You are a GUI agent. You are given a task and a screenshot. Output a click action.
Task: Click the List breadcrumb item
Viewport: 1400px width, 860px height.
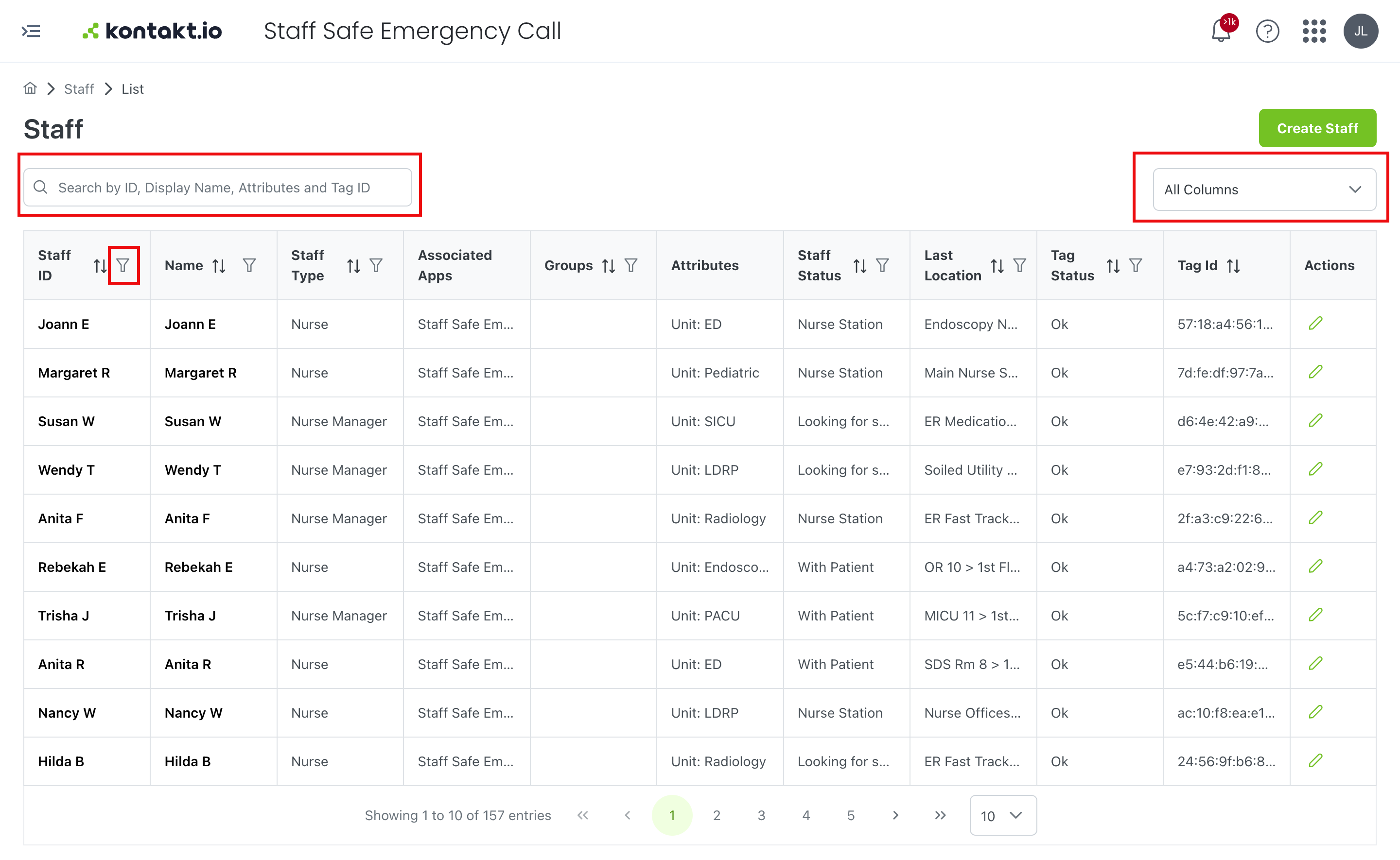[133, 89]
